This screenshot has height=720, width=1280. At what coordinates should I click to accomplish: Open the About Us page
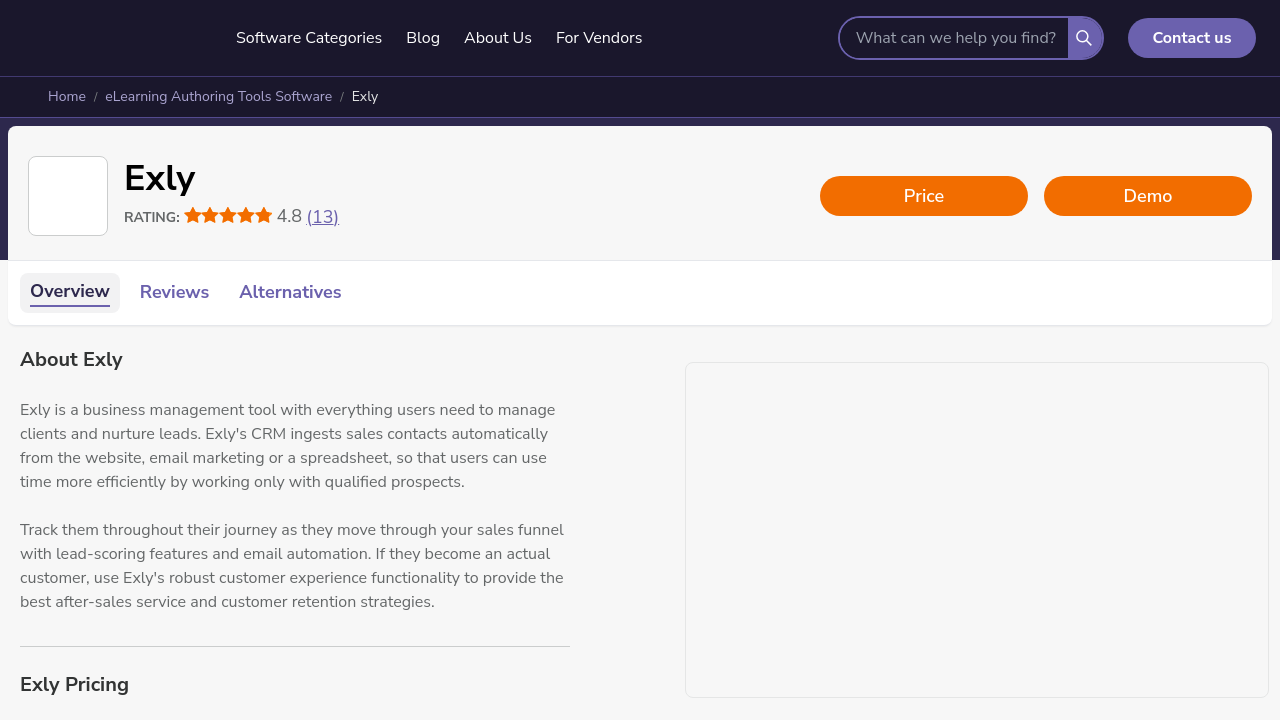(x=498, y=38)
